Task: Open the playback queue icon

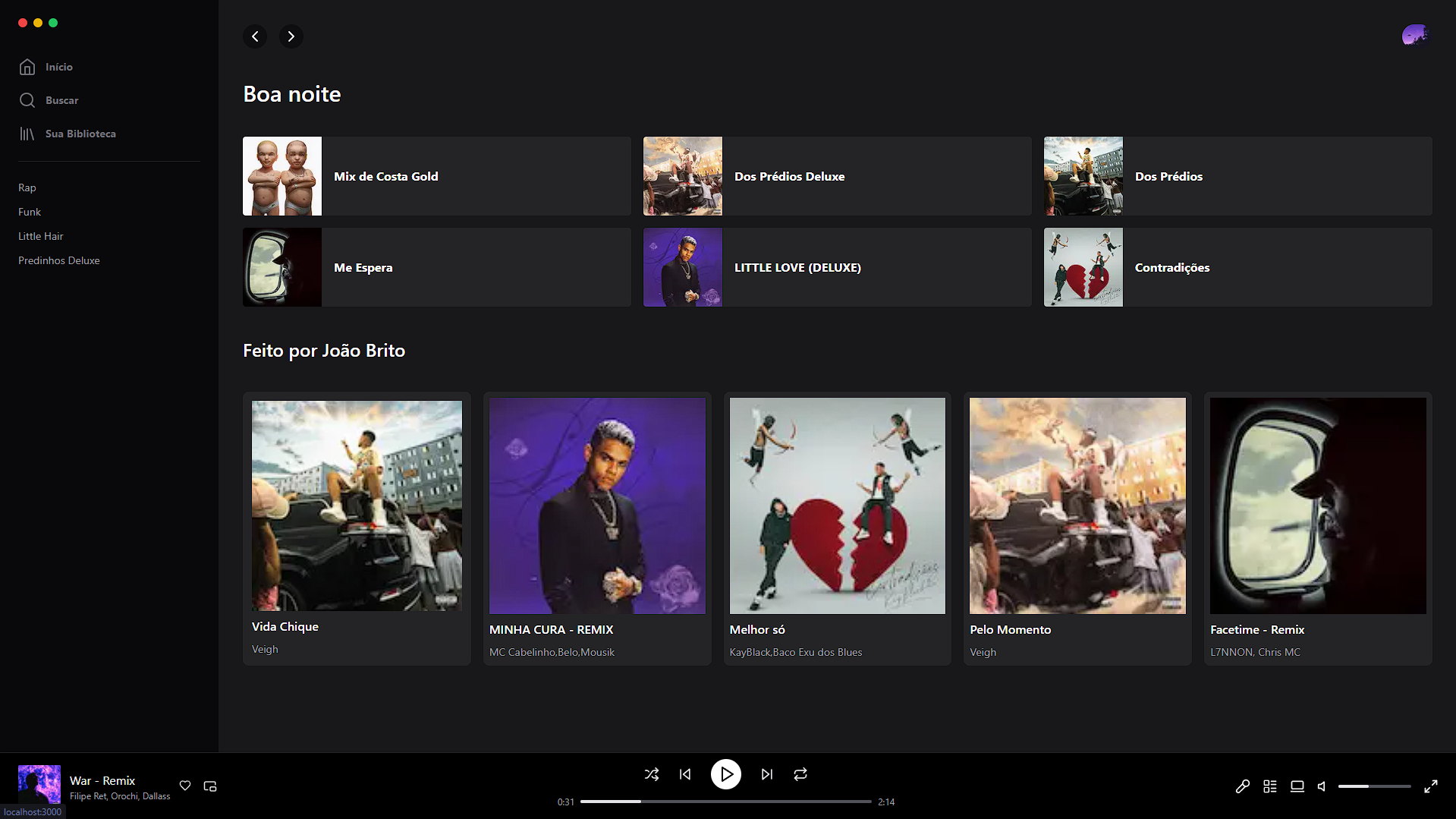Action: 1270,786
